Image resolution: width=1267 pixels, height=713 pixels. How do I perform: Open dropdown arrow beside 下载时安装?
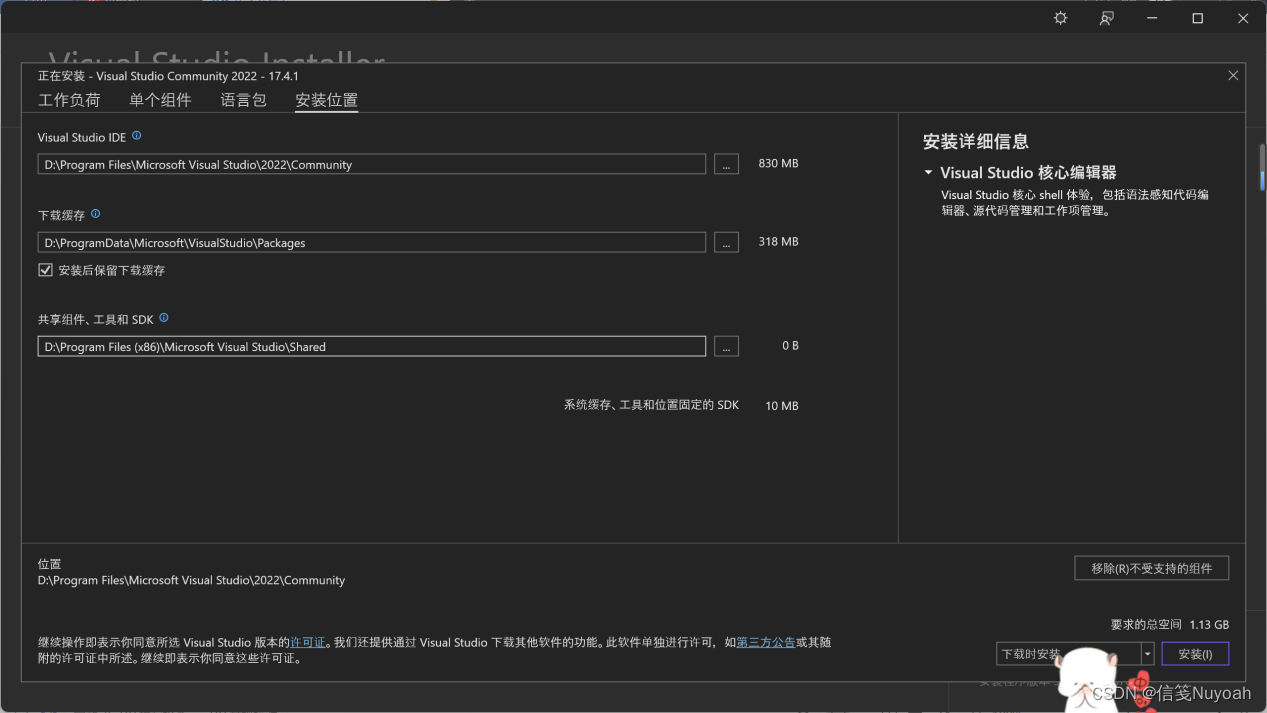(x=1148, y=654)
